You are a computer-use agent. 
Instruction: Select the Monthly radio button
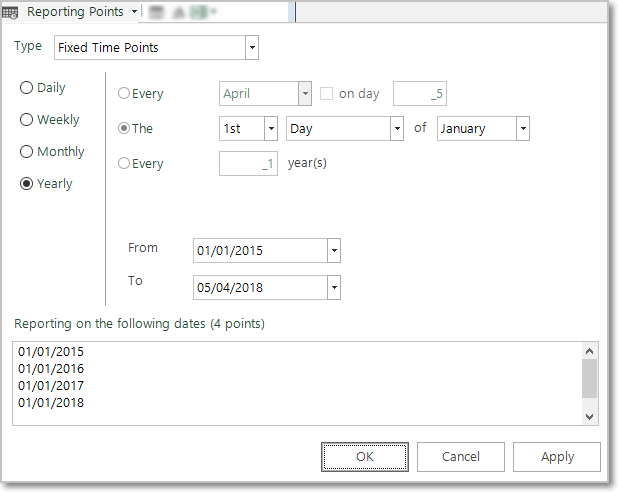tap(26, 151)
